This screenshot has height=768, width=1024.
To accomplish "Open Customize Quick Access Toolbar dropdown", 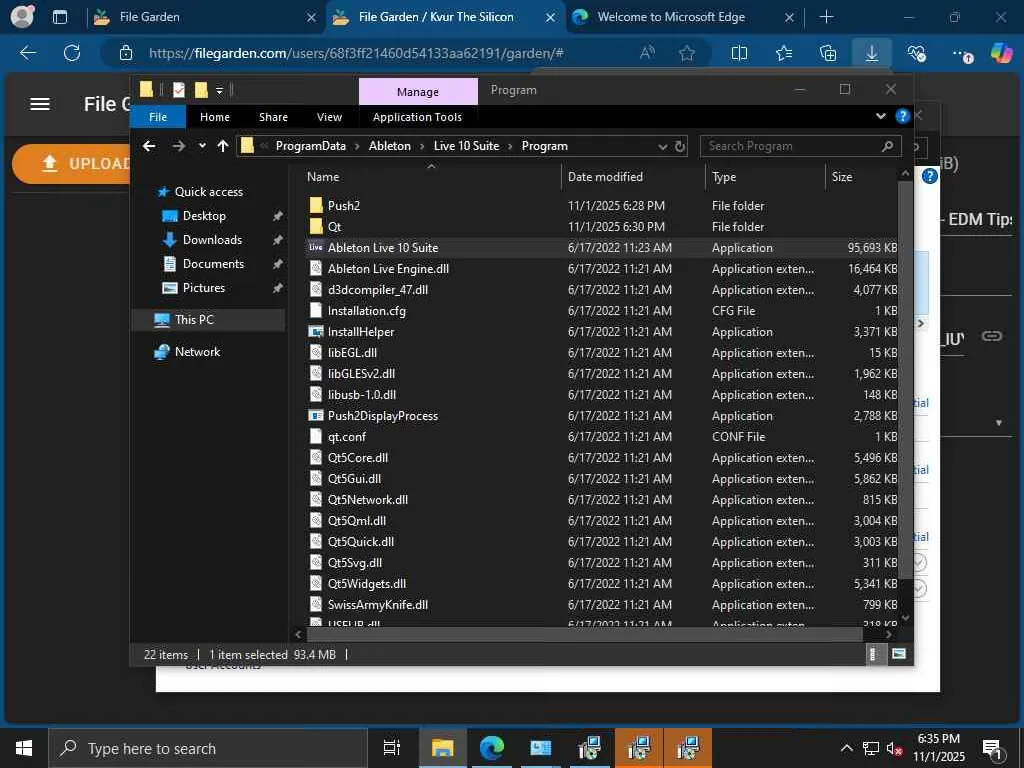I will 219,91.
